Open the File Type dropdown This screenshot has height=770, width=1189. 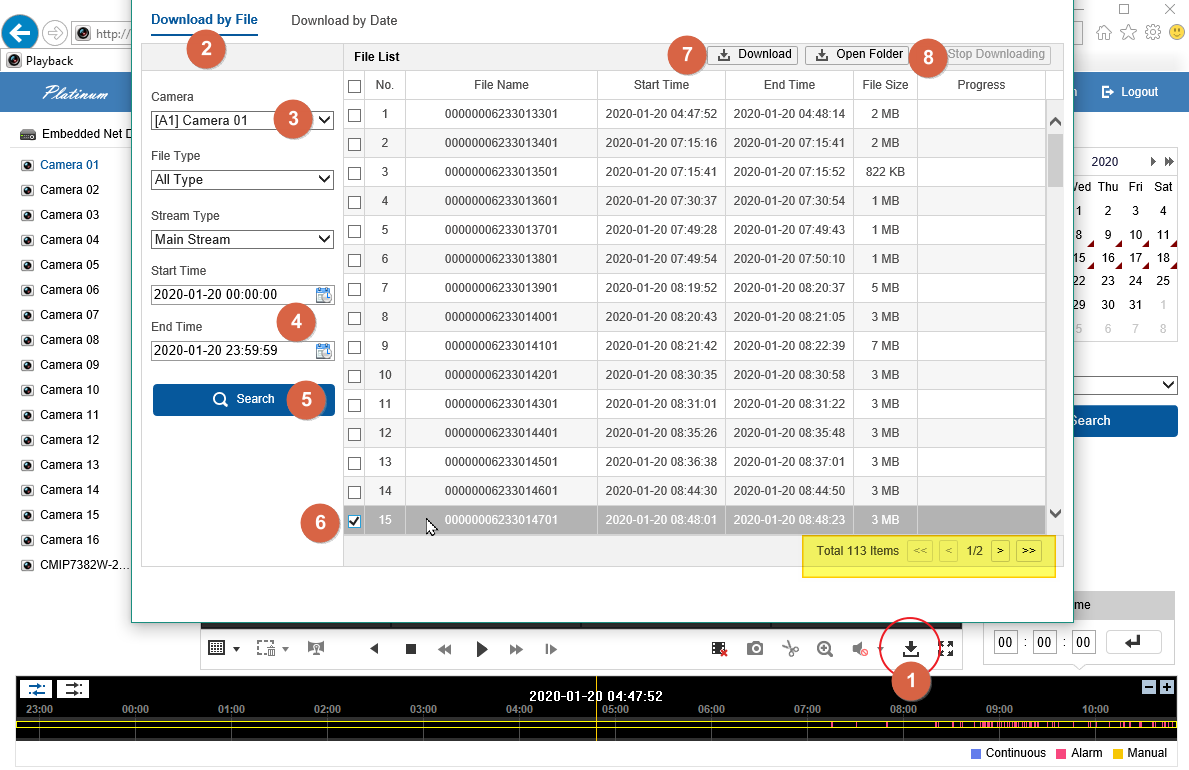242,180
